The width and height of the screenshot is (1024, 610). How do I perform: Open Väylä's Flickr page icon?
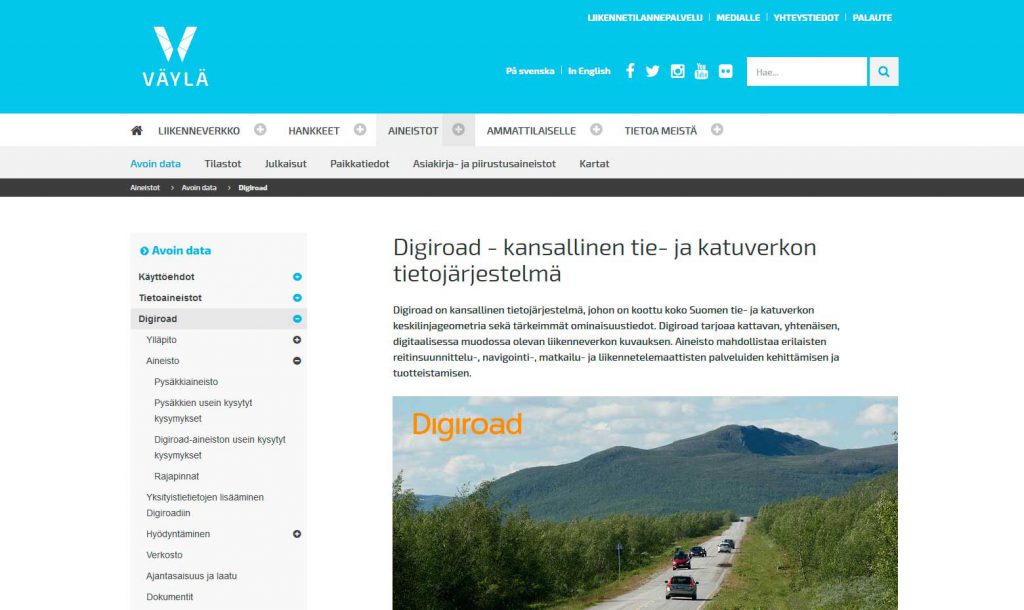(726, 71)
